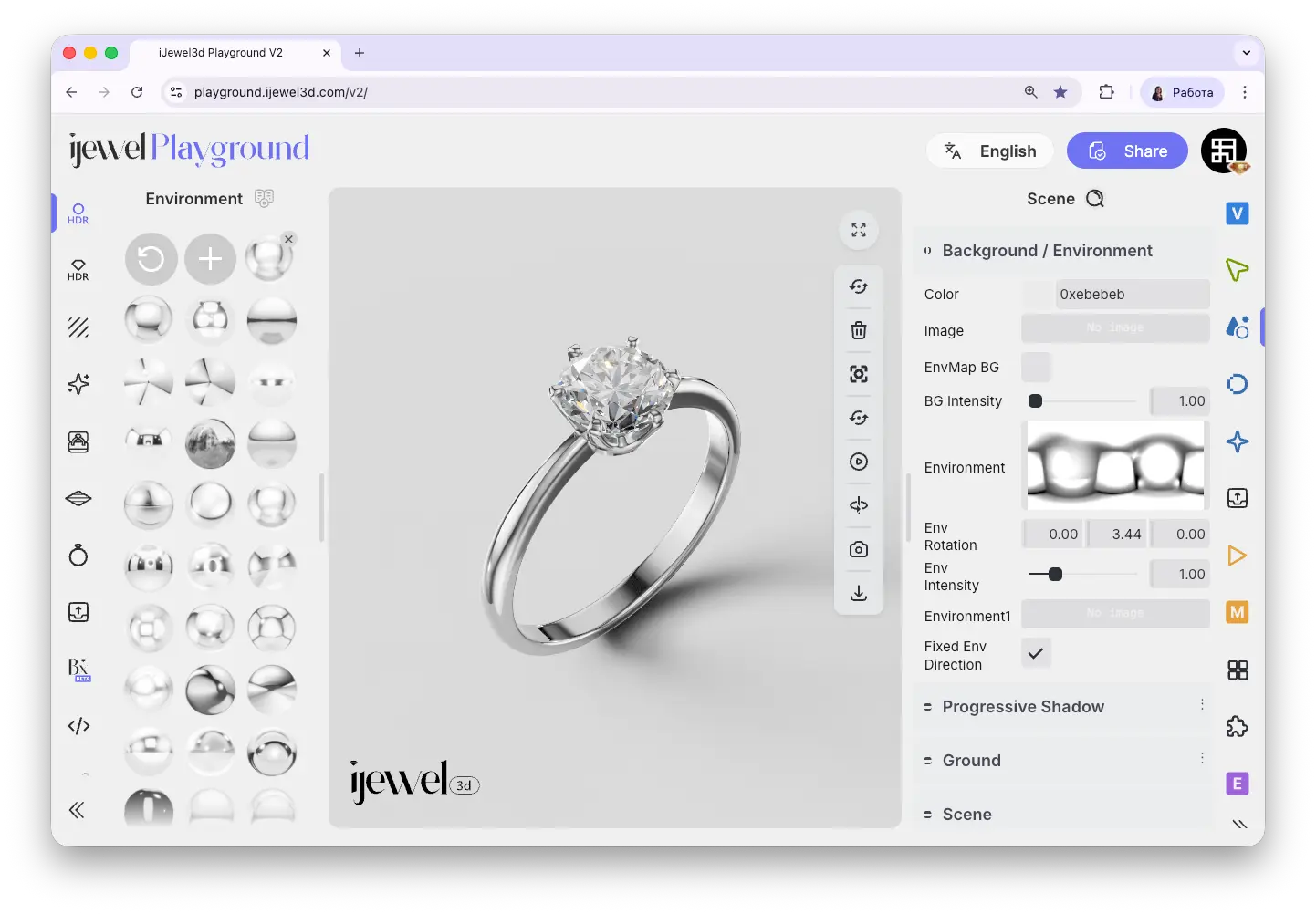1316x914 pixels.
Task: Collapse the left sidebar with double chevron
Action: (77, 810)
